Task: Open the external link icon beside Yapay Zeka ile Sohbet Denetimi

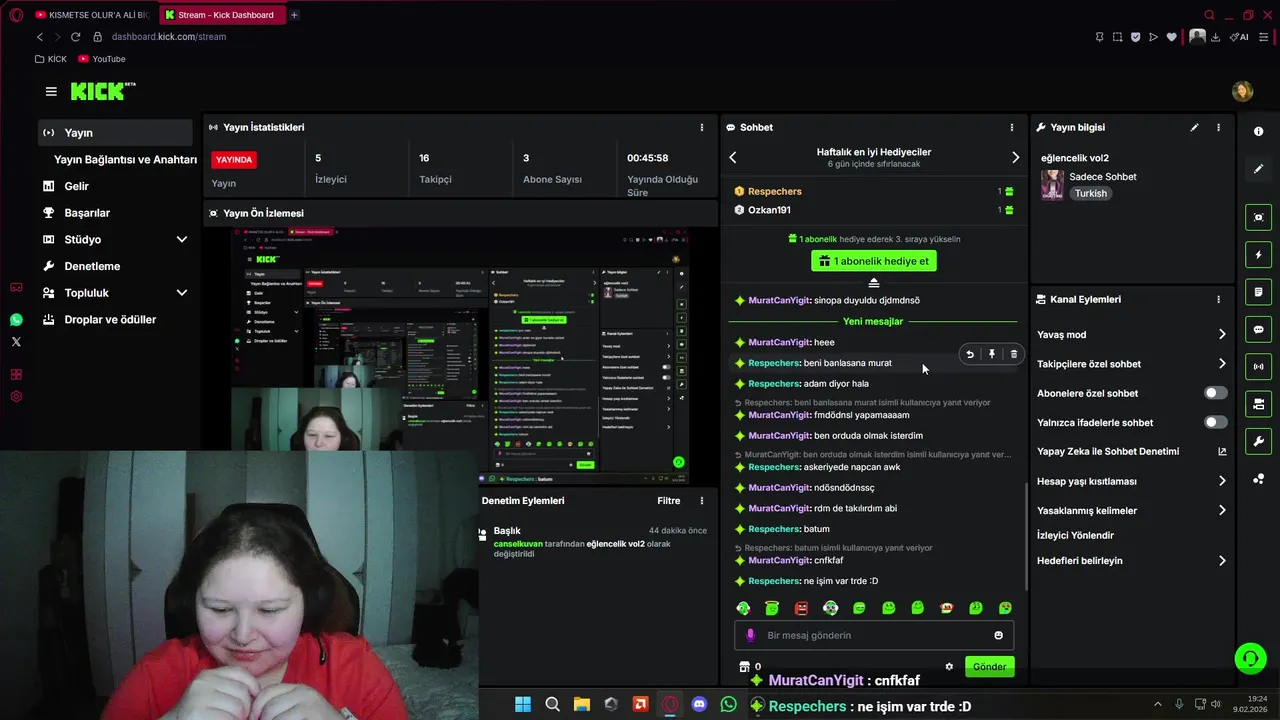Action: coord(1221,452)
